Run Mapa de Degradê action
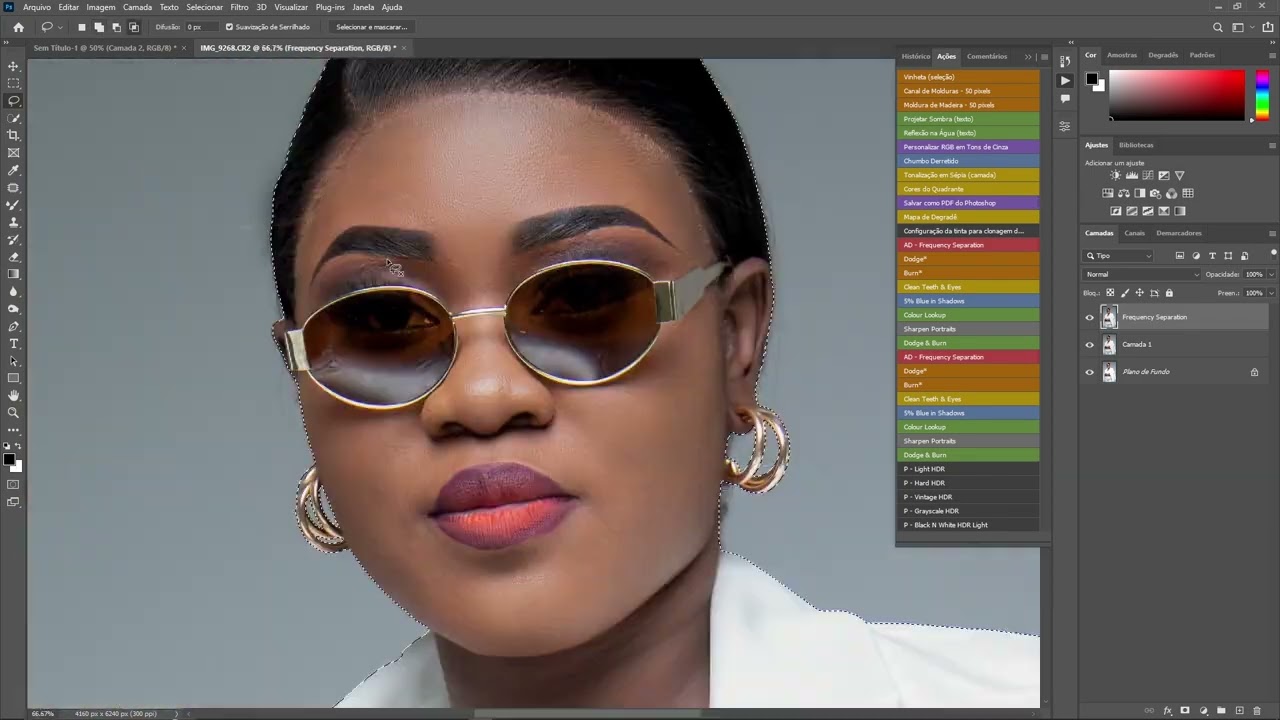The width and height of the screenshot is (1280, 720). pyautogui.click(x=967, y=217)
